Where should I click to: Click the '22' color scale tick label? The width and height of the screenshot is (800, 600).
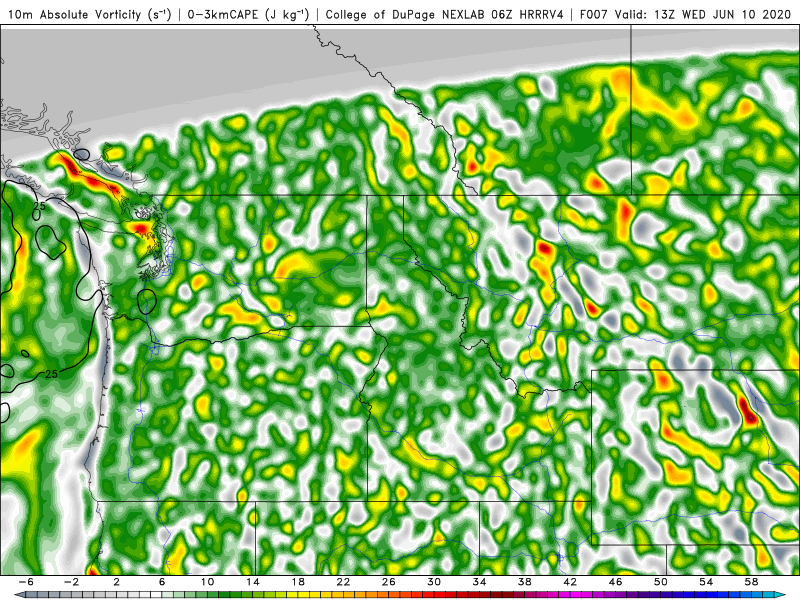[343, 582]
